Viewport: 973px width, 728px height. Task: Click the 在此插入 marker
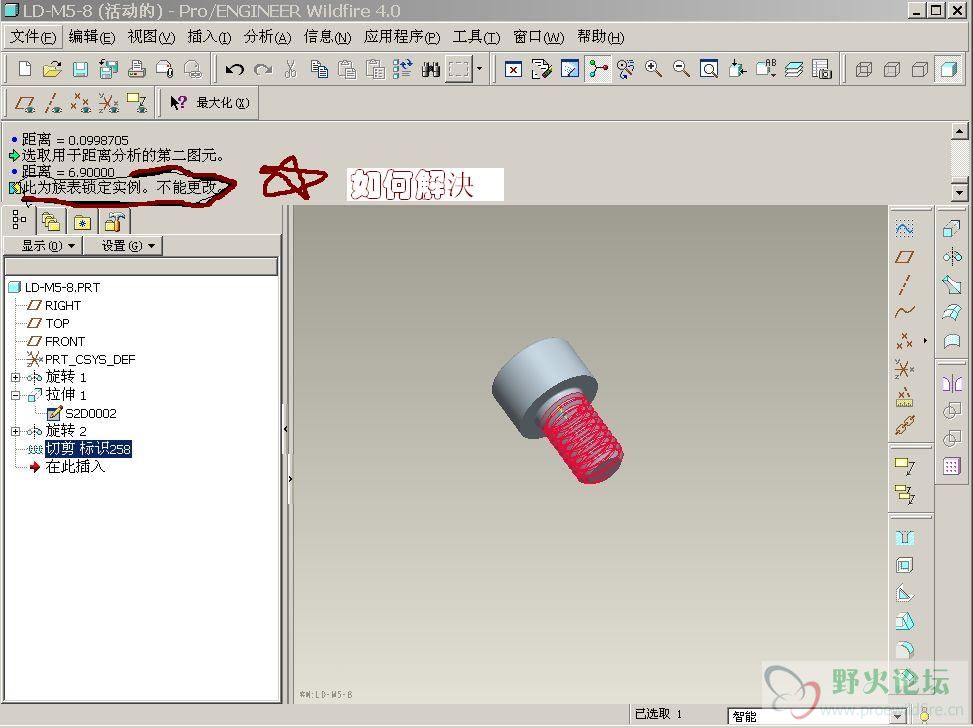coord(75,467)
